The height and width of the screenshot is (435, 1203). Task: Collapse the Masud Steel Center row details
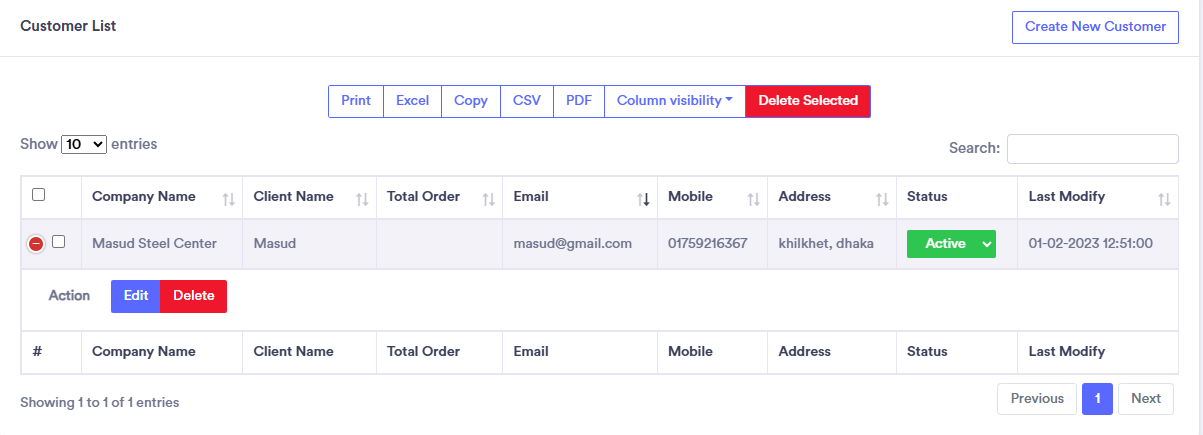(36, 243)
